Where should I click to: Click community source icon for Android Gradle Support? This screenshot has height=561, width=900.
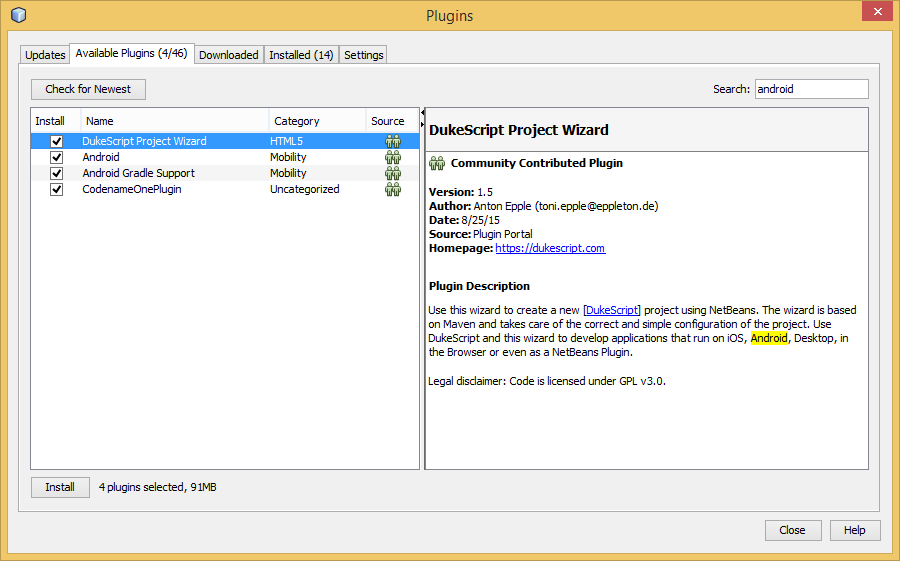393,173
